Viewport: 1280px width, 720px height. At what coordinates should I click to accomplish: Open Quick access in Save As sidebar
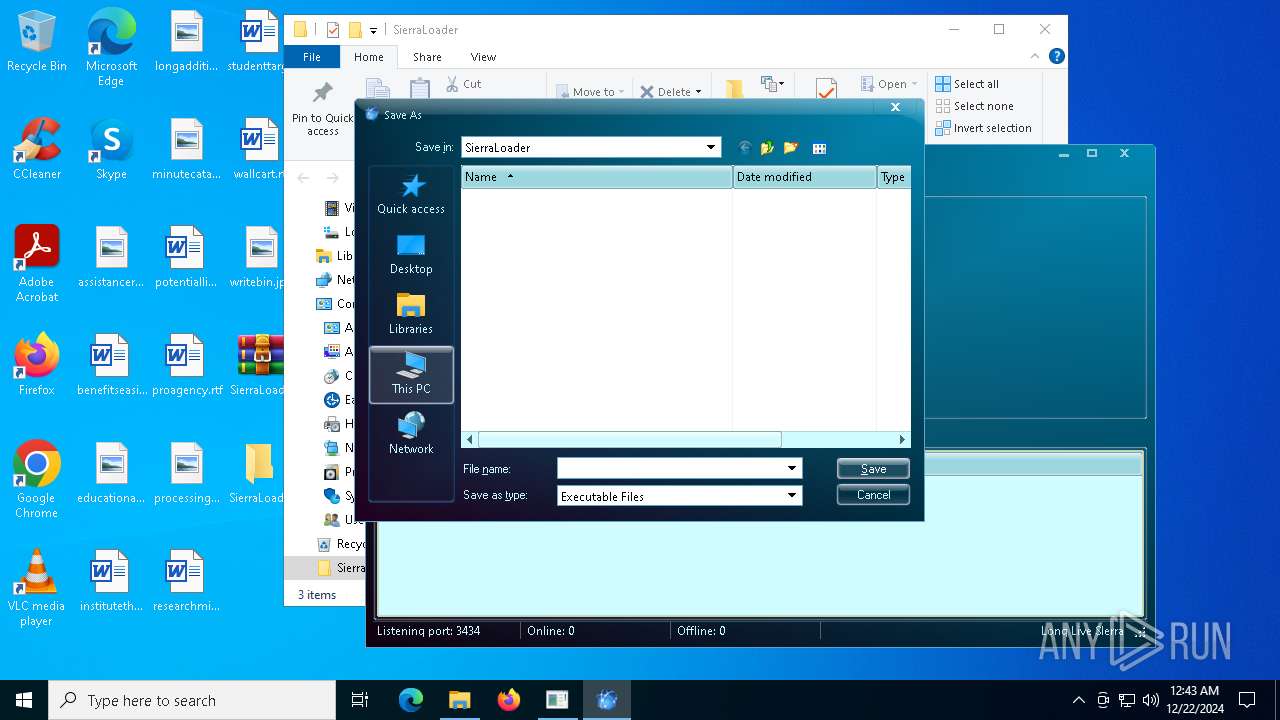411,194
